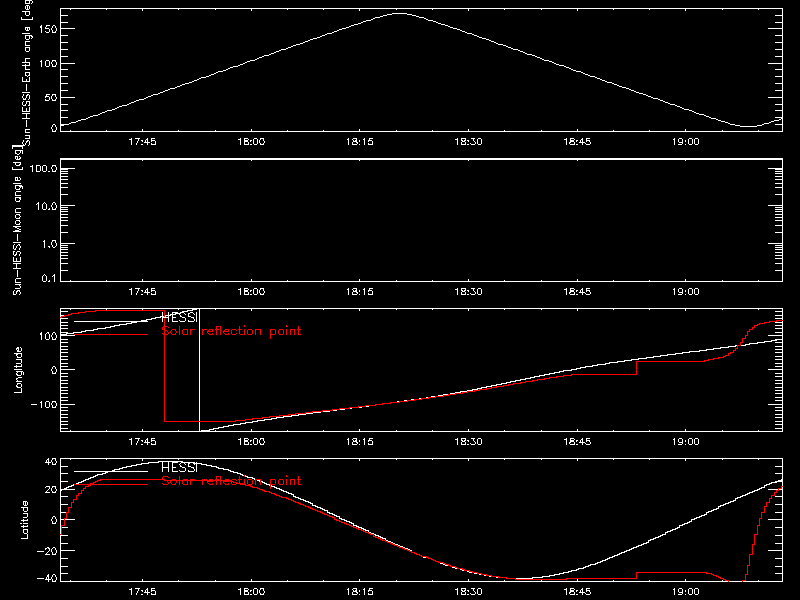Click the '19:00' label under Longitude plot
The height and width of the screenshot is (600, 800).
coord(686,442)
